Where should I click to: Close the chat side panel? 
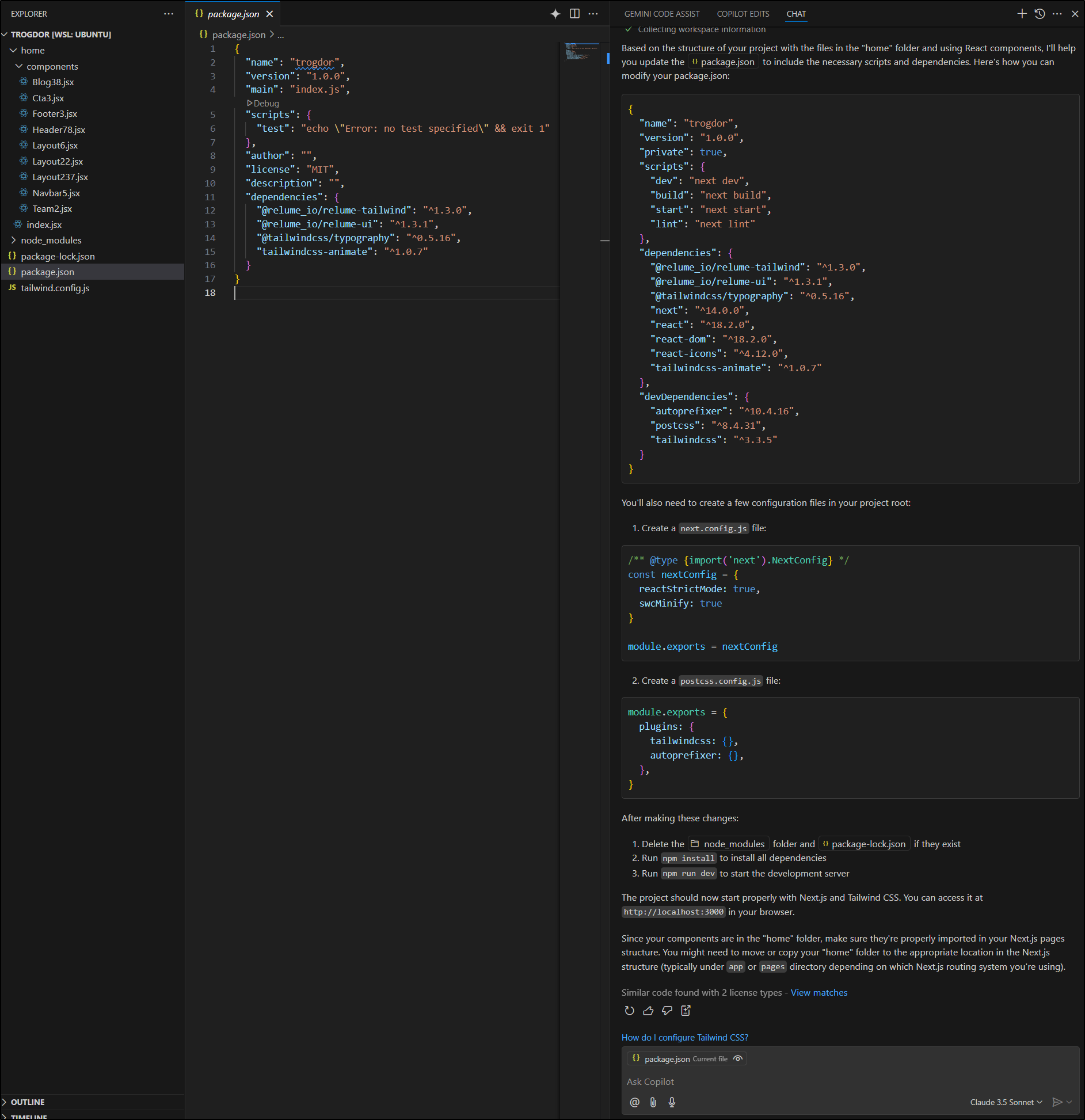coord(1075,14)
